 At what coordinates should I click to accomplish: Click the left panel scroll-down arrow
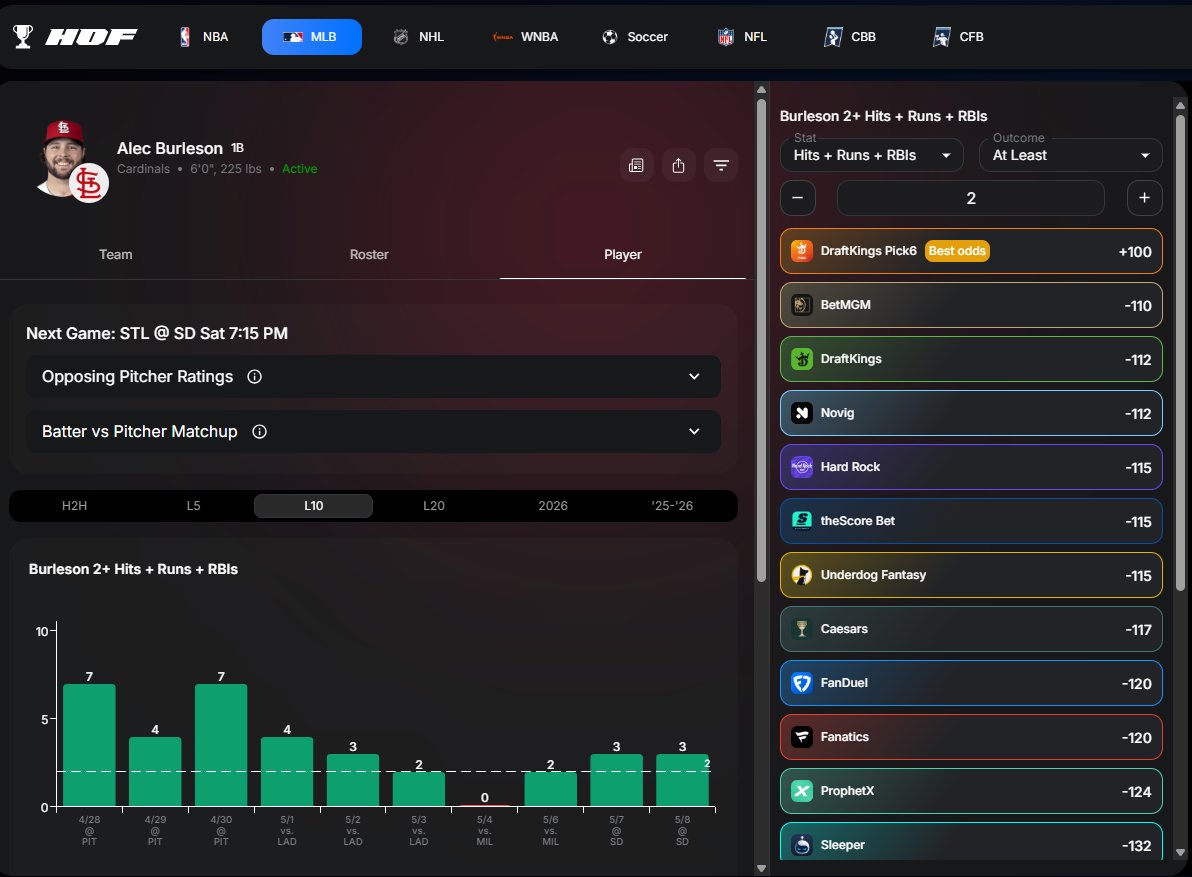761,868
